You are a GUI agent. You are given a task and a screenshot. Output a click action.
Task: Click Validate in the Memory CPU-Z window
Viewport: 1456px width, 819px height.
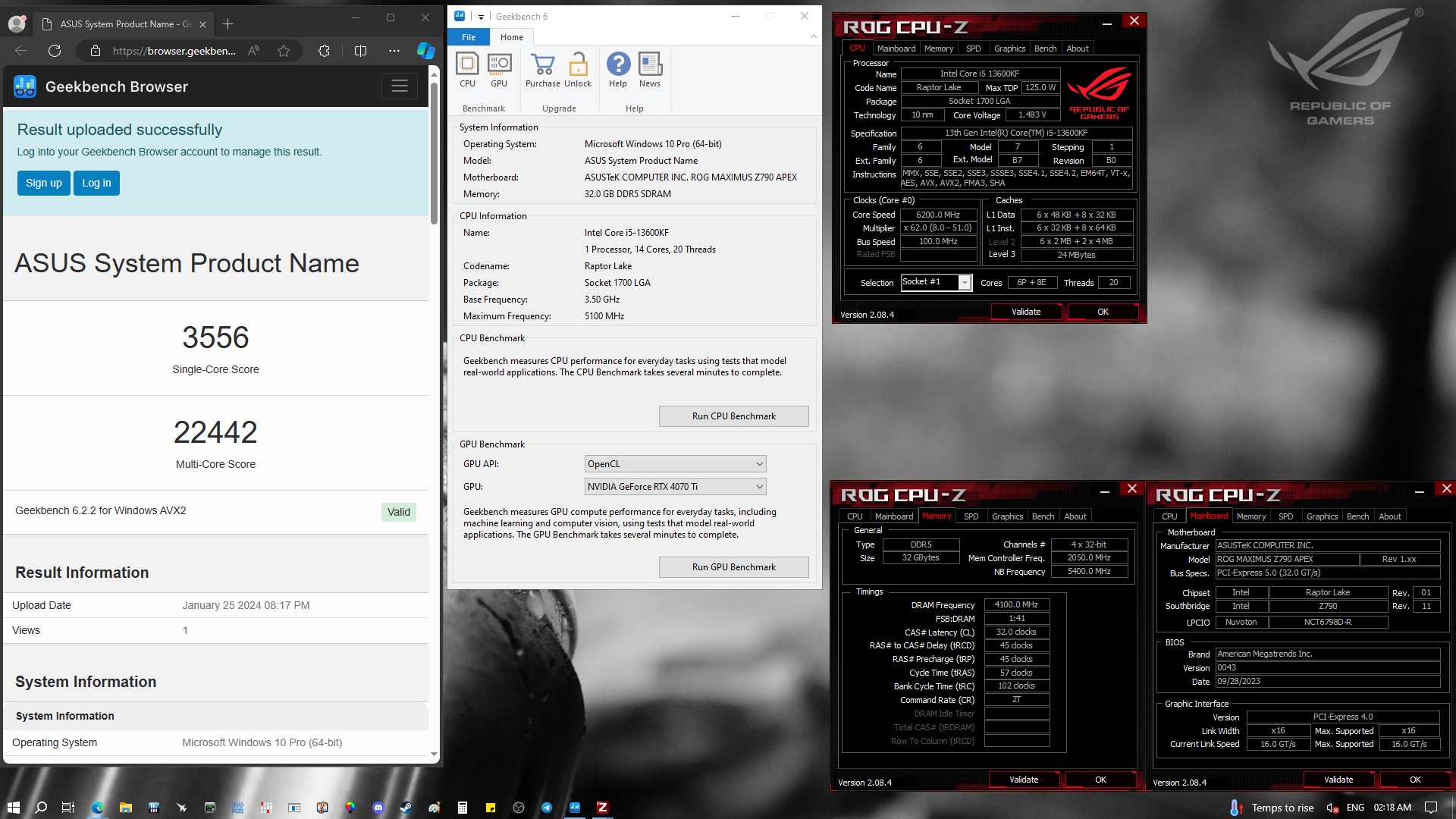1024,780
